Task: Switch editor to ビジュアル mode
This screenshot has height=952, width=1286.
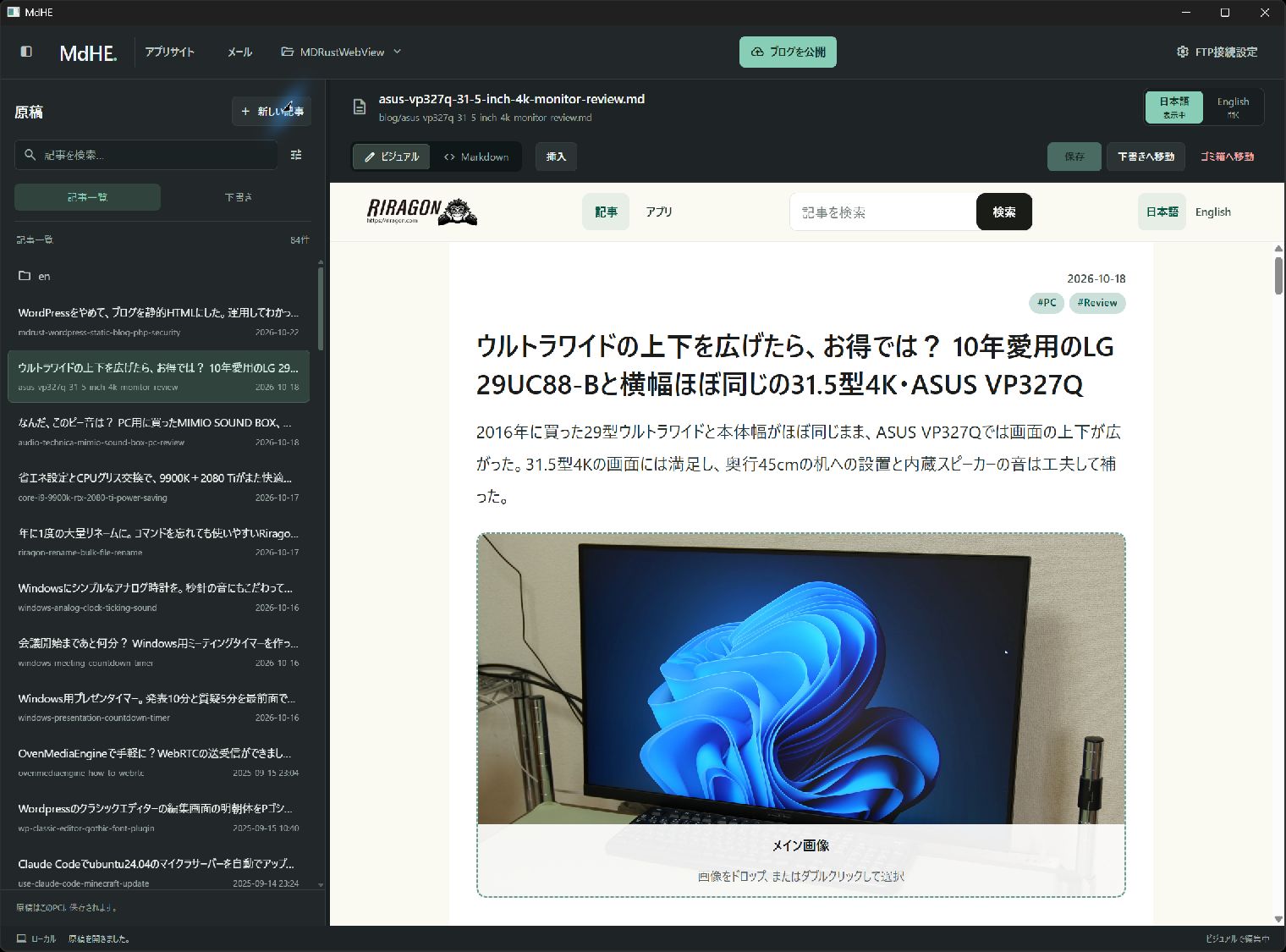Action: 392,157
